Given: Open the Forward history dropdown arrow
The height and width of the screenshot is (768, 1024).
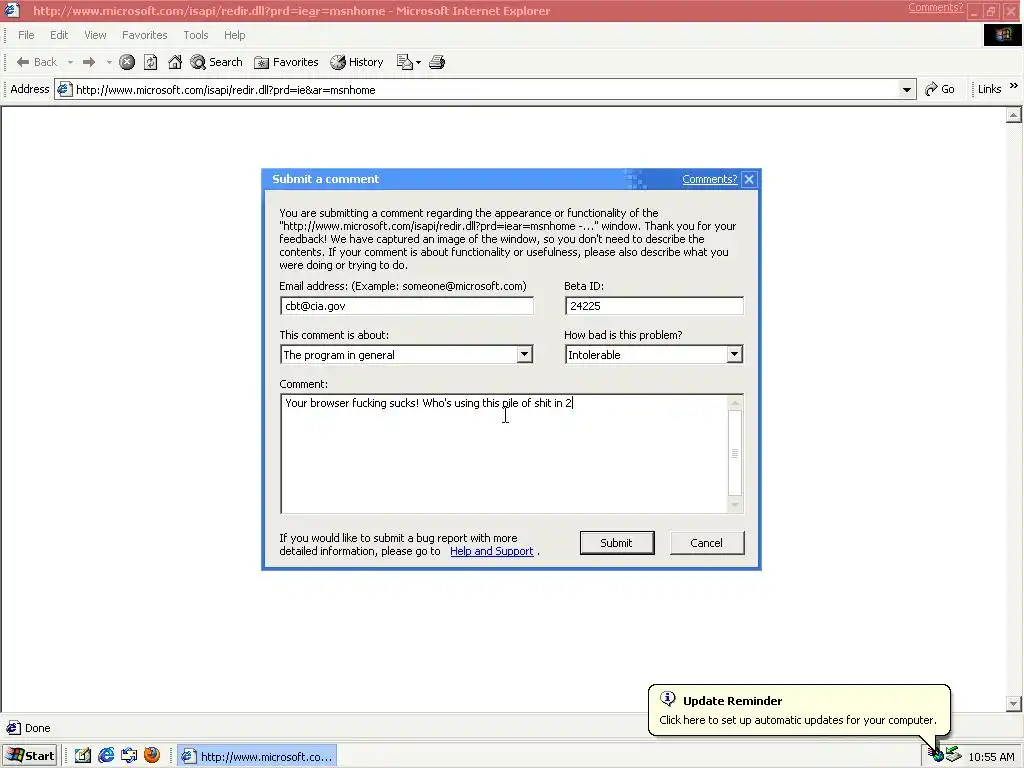Looking at the screenshot, I should point(109,62).
